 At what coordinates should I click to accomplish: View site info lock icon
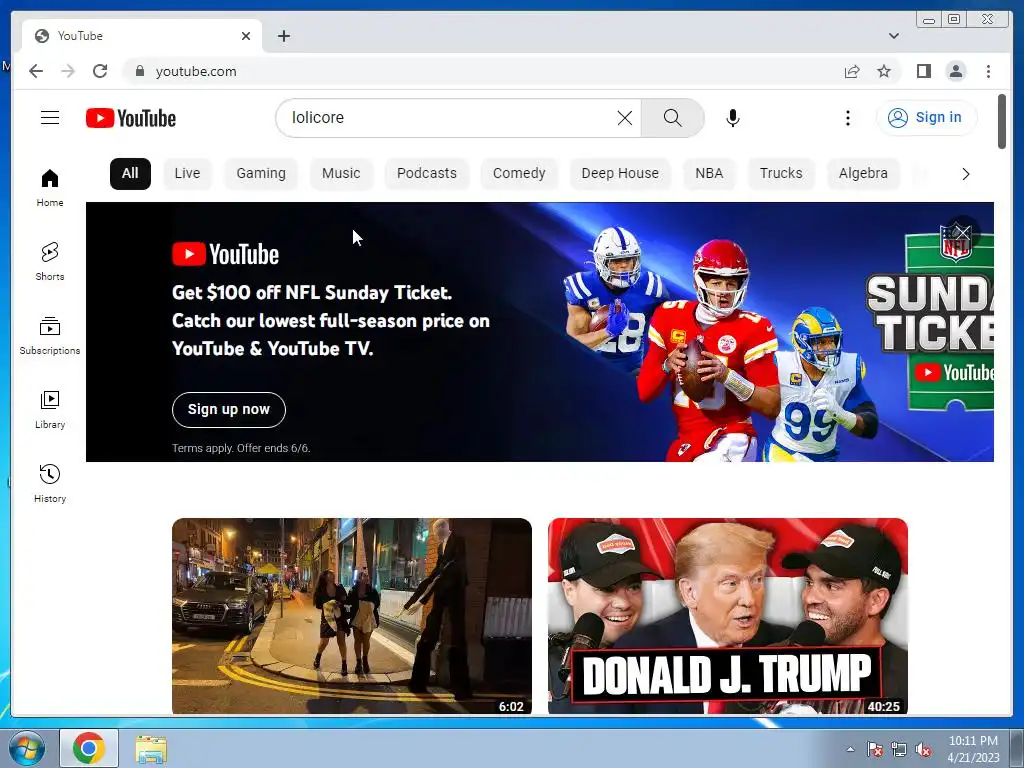pyautogui.click(x=139, y=71)
